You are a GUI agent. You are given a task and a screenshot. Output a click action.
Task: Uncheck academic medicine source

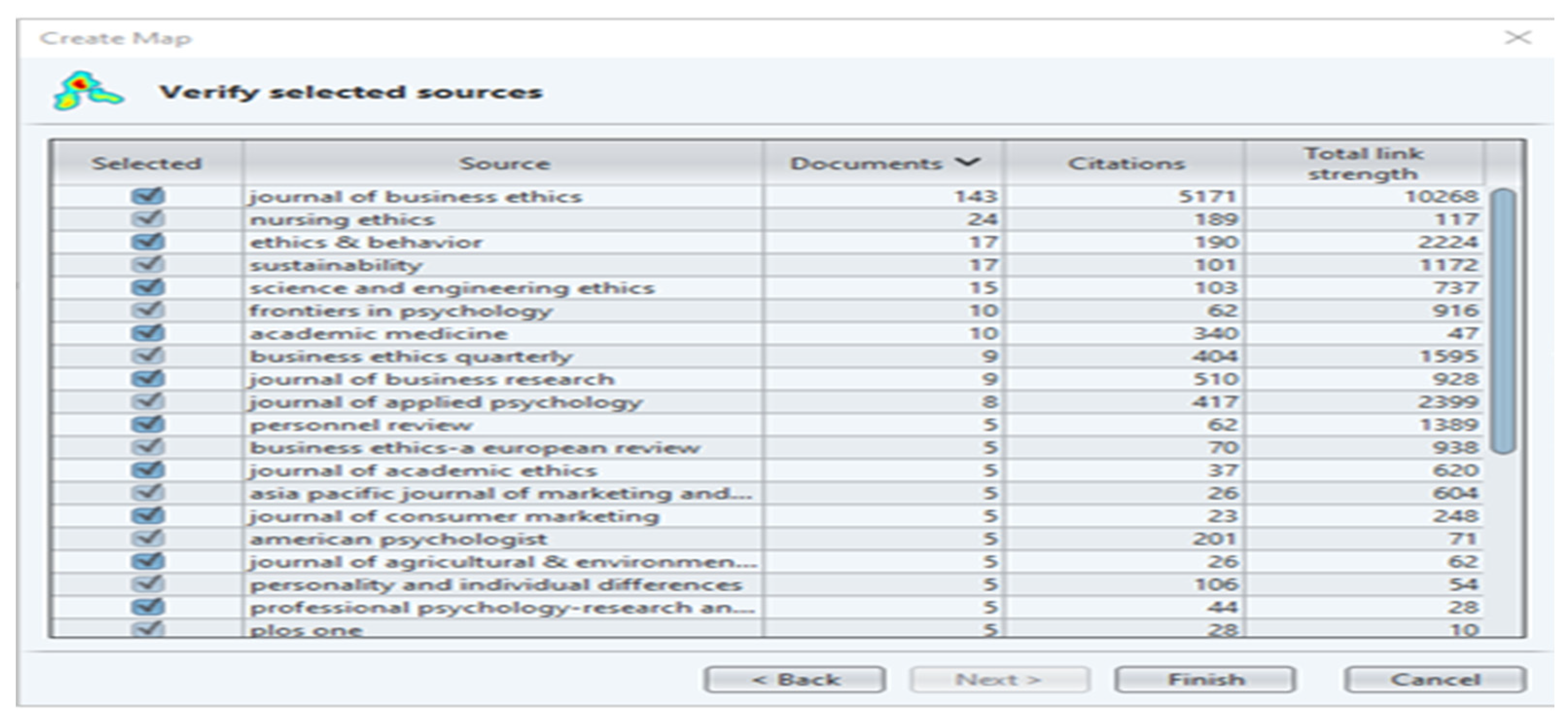click(147, 333)
